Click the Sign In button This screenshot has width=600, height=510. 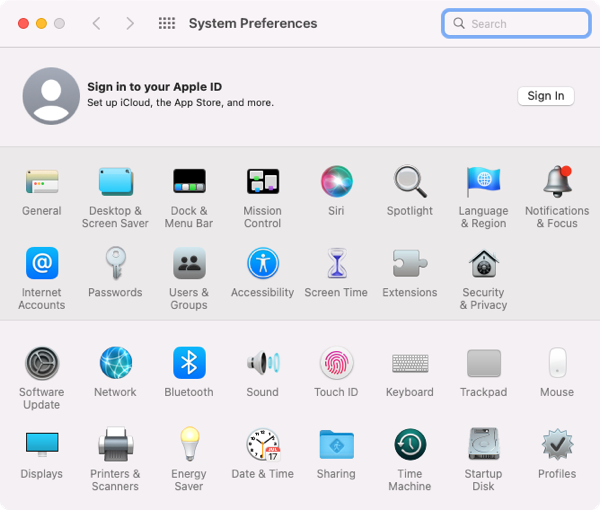546,96
